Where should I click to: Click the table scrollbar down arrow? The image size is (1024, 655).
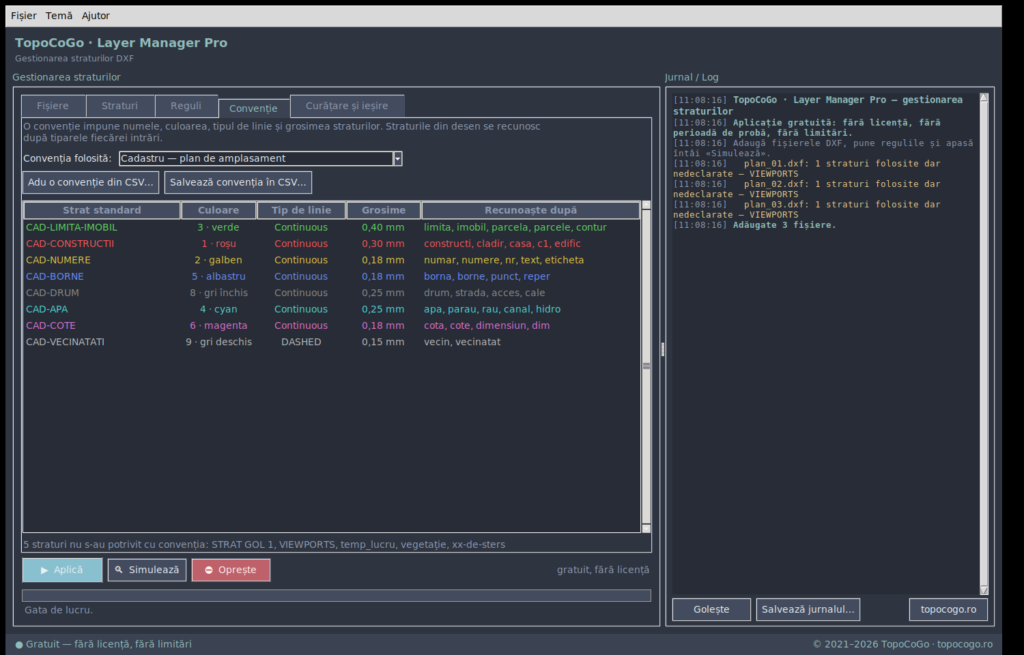[647, 528]
